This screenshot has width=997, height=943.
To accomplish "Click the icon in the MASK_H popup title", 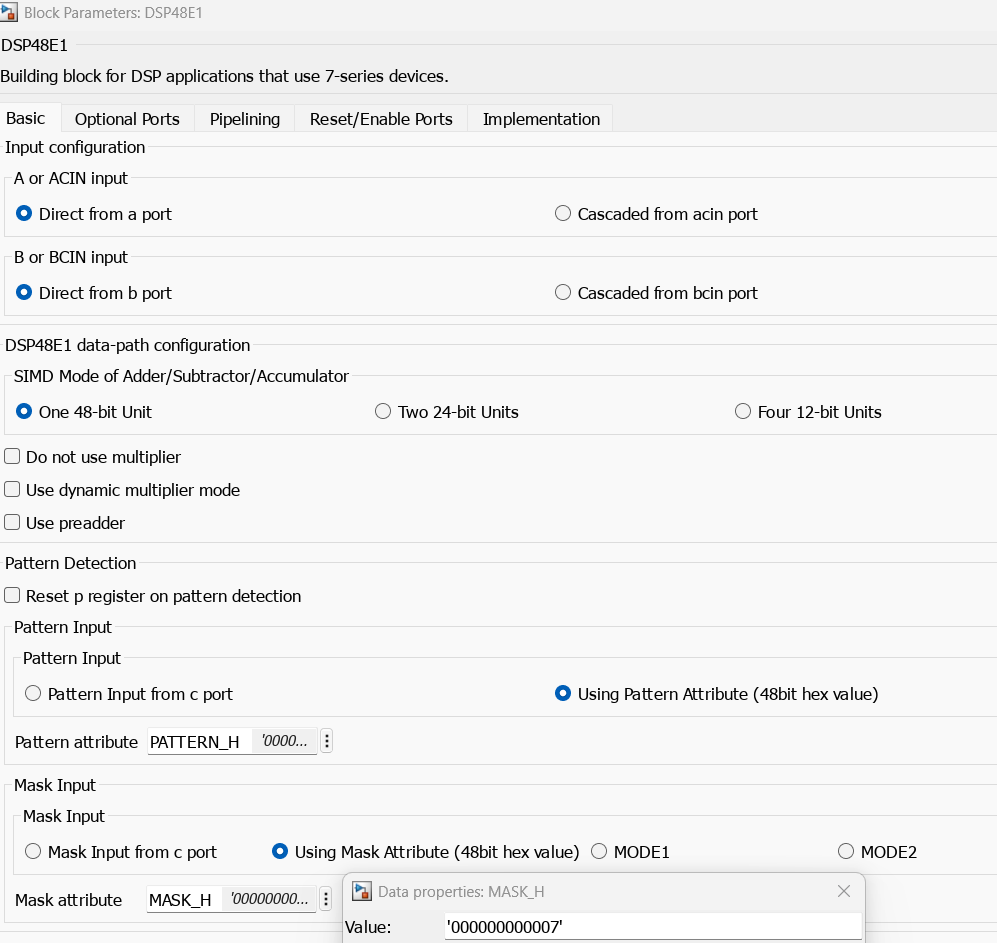I will 362,892.
